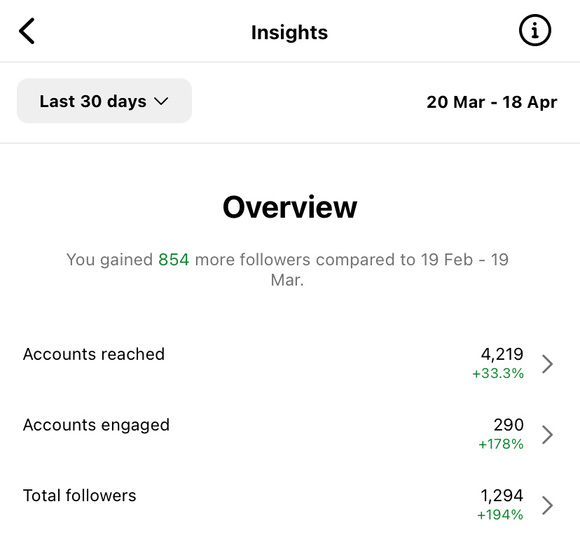Click the +178% change indicator

501,444
